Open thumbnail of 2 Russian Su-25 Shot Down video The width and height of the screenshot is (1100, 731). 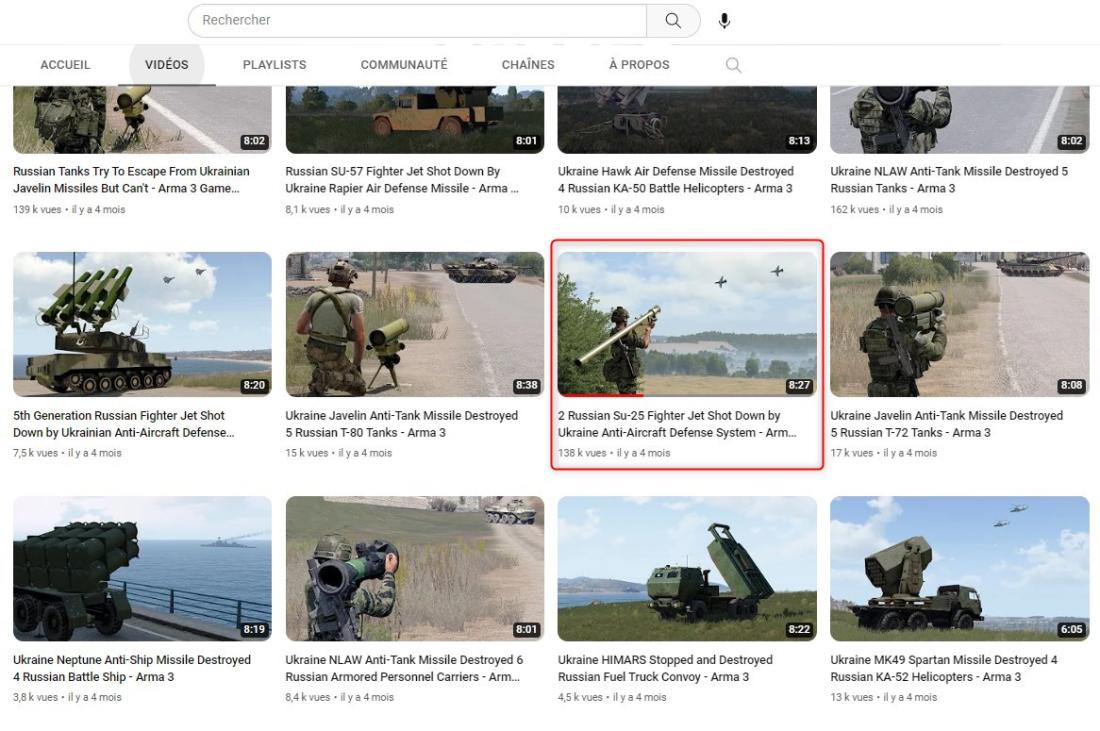pyautogui.click(x=687, y=324)
